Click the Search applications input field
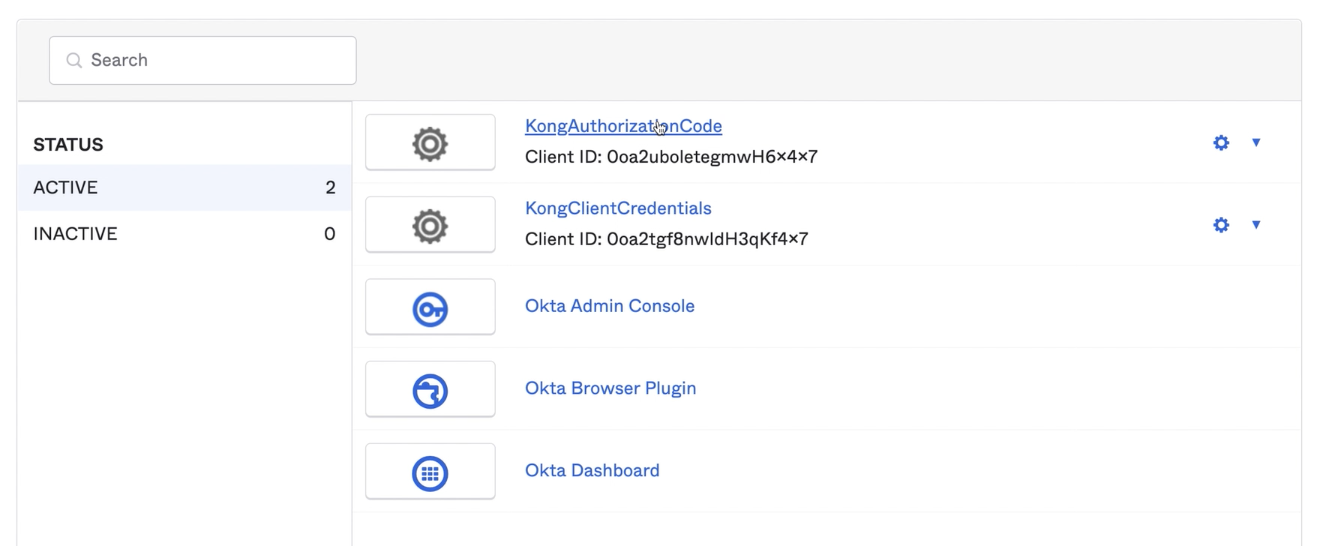The width and height of the screenshot is (1324, 546). tap(215, 60)
